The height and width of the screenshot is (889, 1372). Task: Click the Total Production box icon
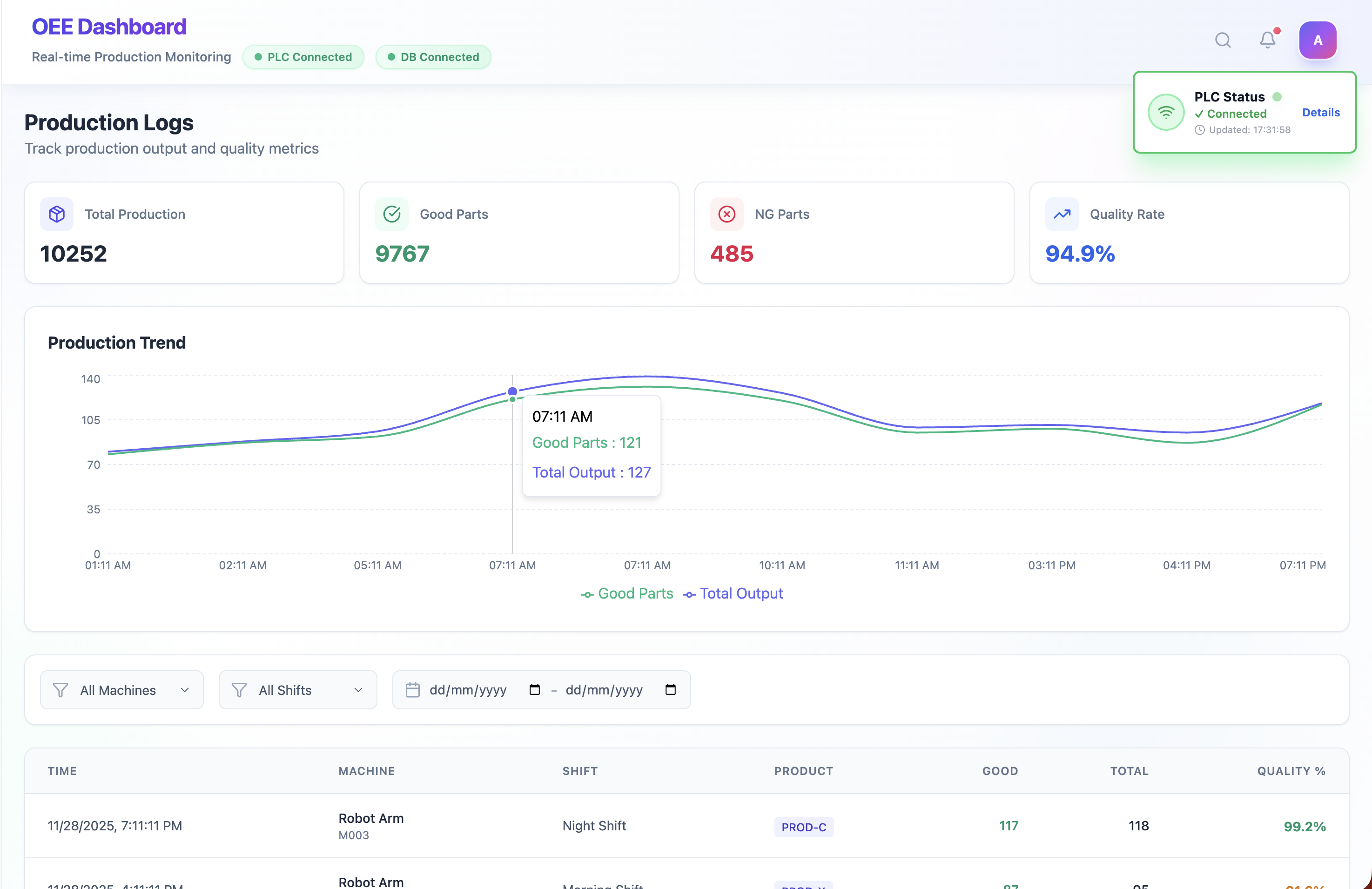pyautogui.click(x=56, y=214)
